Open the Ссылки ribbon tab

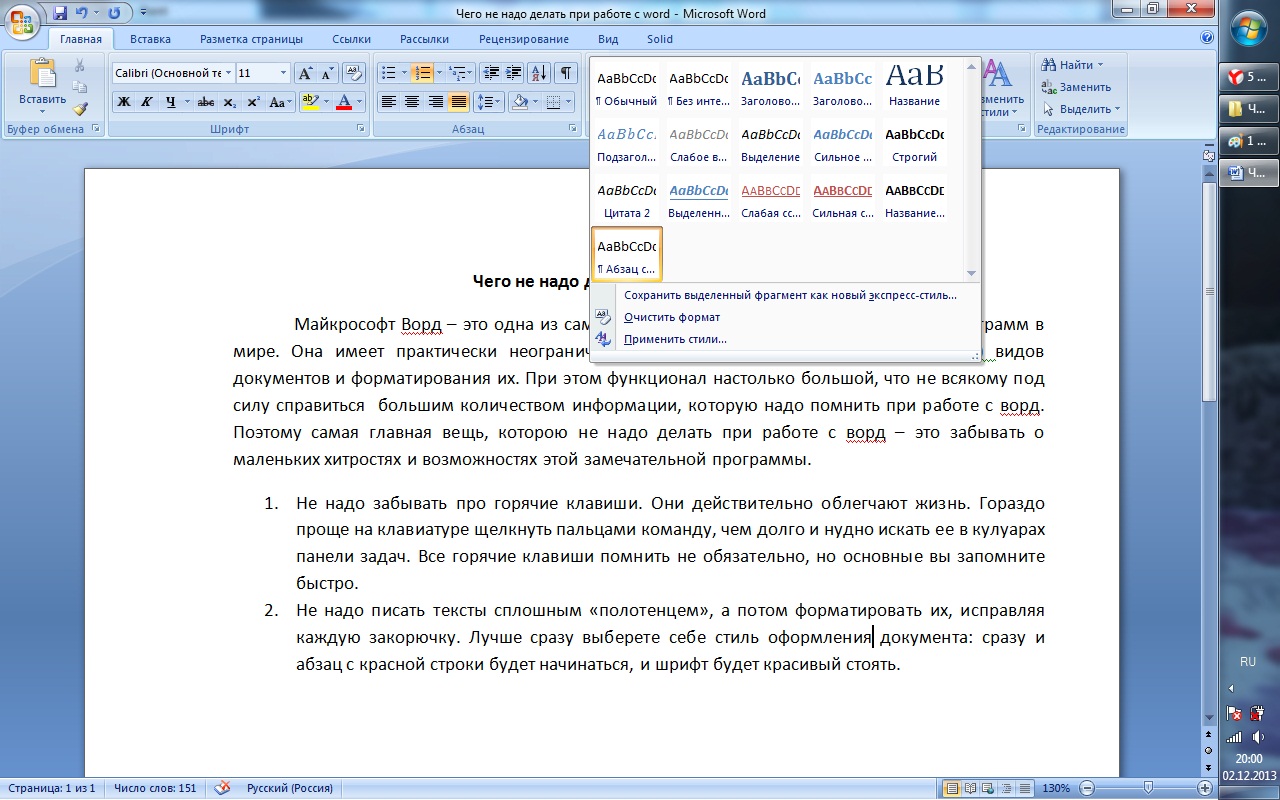click(351, 39)
